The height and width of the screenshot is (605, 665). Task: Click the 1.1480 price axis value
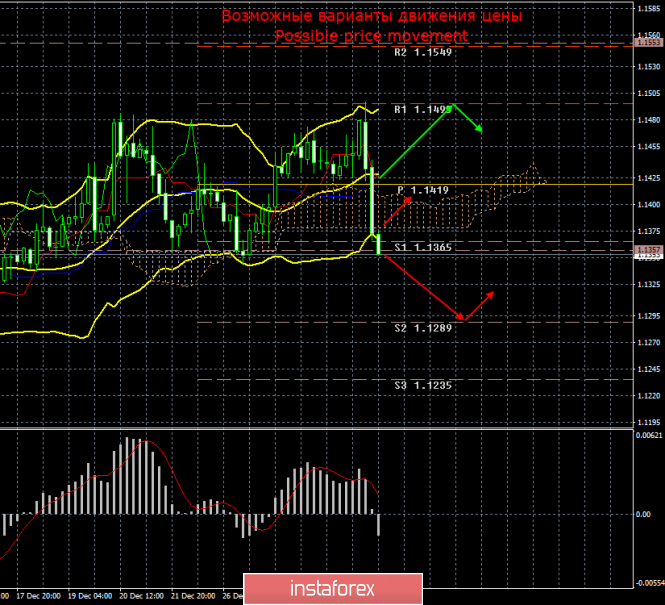649,120
